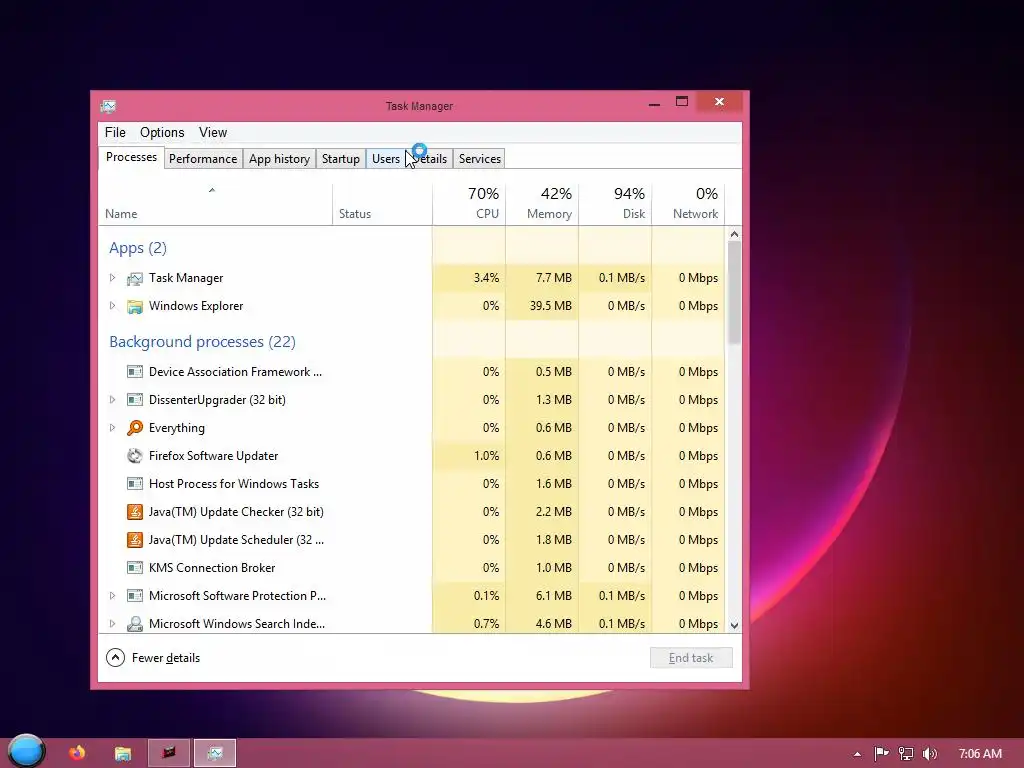
Task: Open the network tray icon
Action: (x=906, y=754)
